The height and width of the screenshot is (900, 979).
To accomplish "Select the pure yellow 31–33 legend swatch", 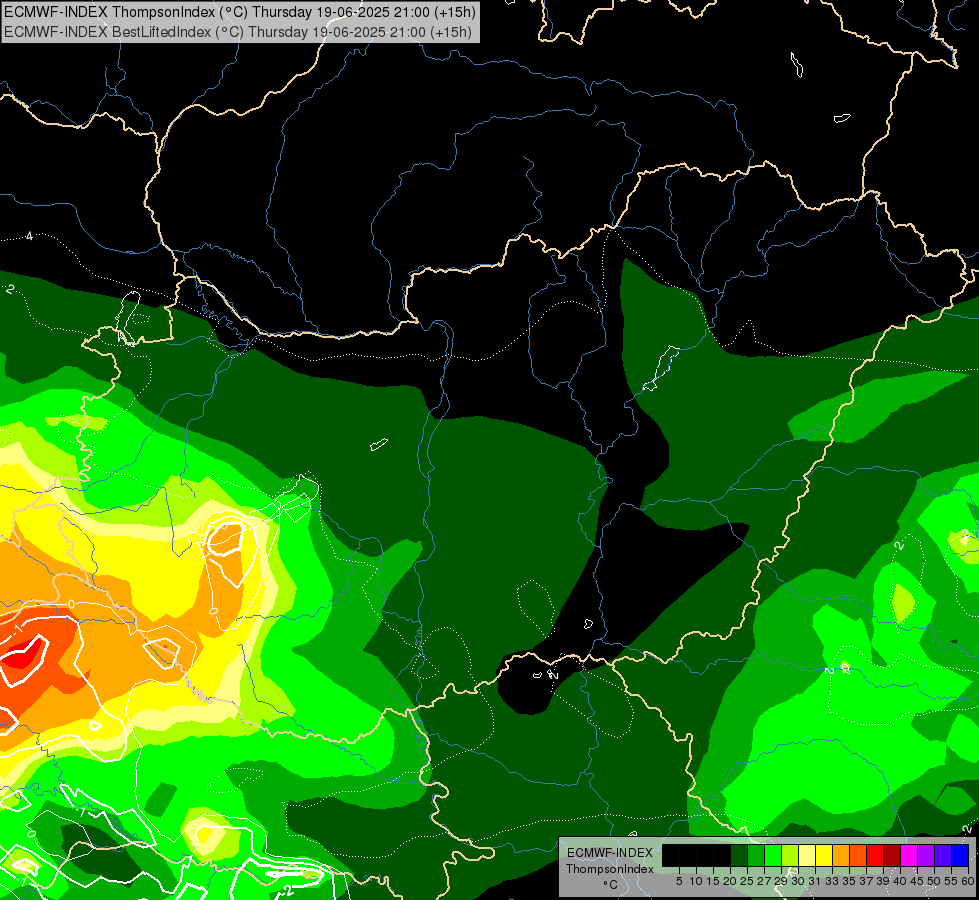I will (x=824, y=855).
